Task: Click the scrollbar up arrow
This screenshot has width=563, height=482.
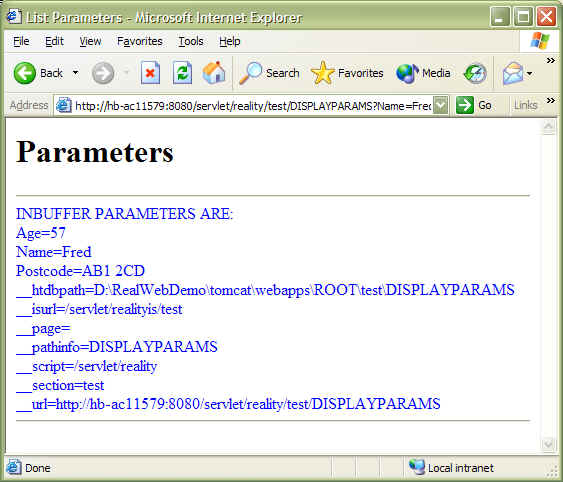Action: click(548, 126)
